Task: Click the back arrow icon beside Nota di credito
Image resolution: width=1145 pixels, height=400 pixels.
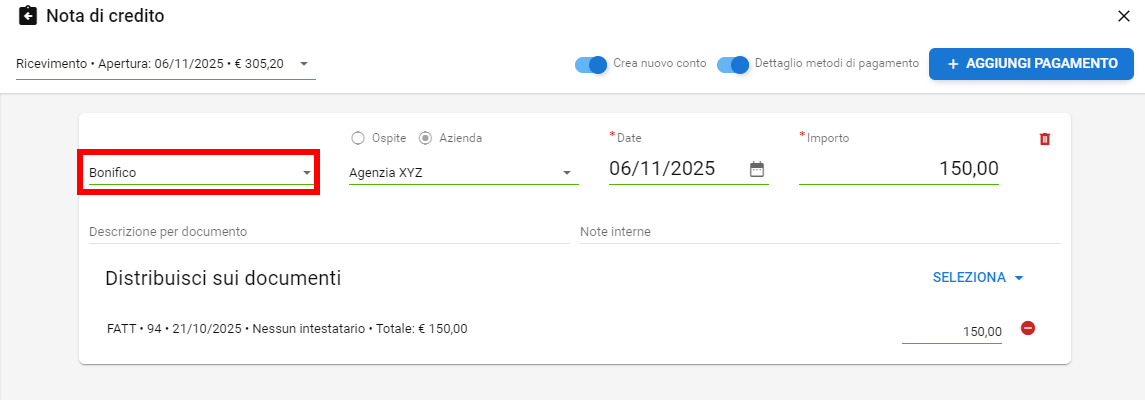Action: click(28, 16)
